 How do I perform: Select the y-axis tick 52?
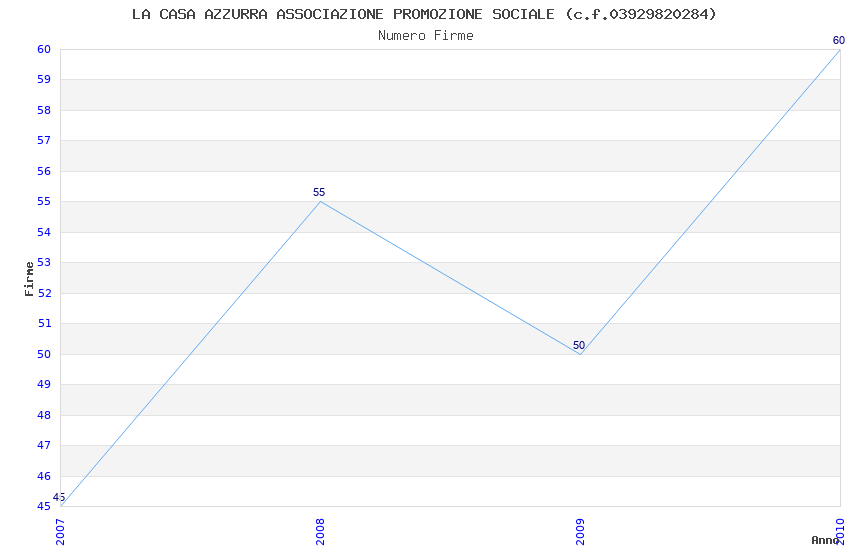44,293
